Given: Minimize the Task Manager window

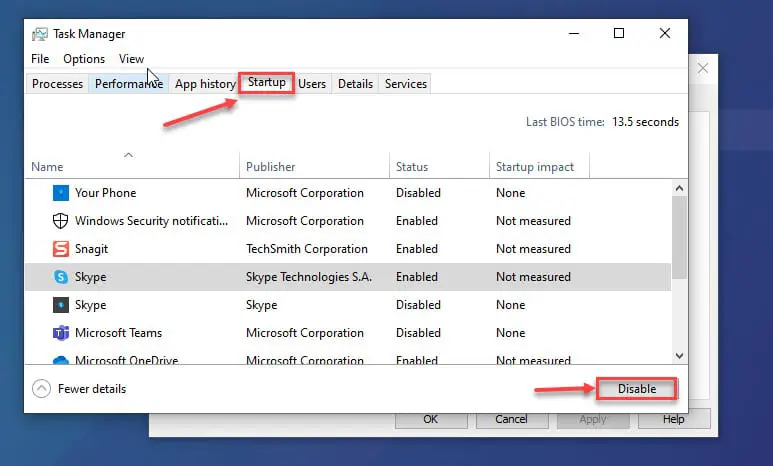Looking at the screenshot, I should pos(574,34).
